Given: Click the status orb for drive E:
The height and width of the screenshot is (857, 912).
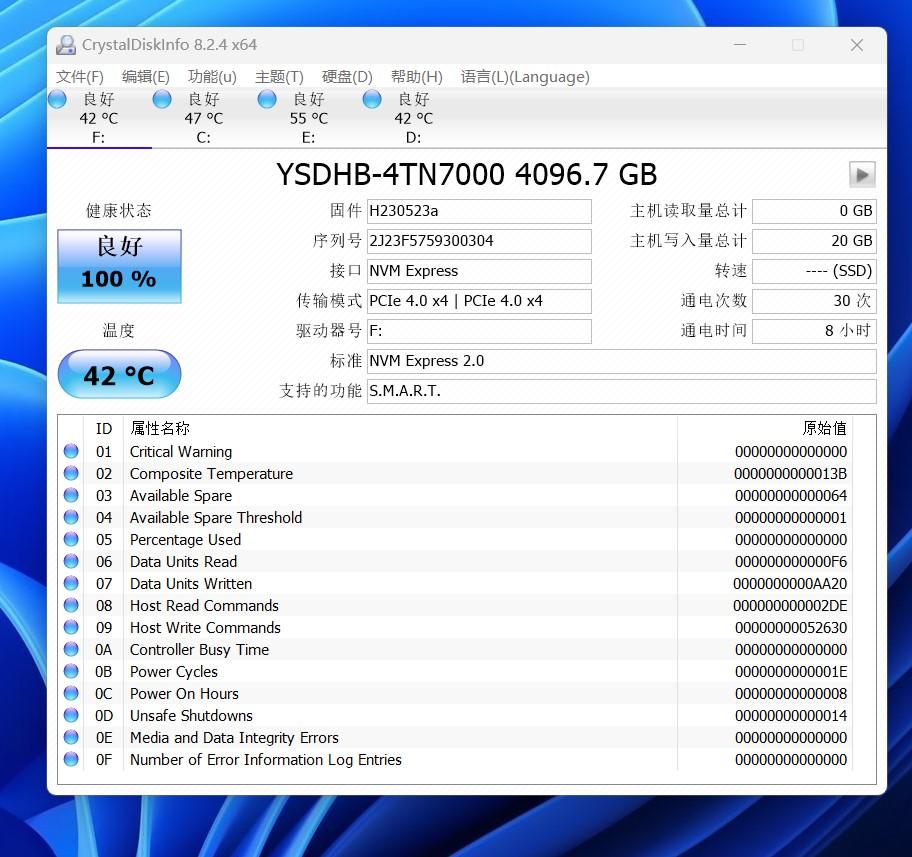Looking at the screenshot, I should pos(267,99).
